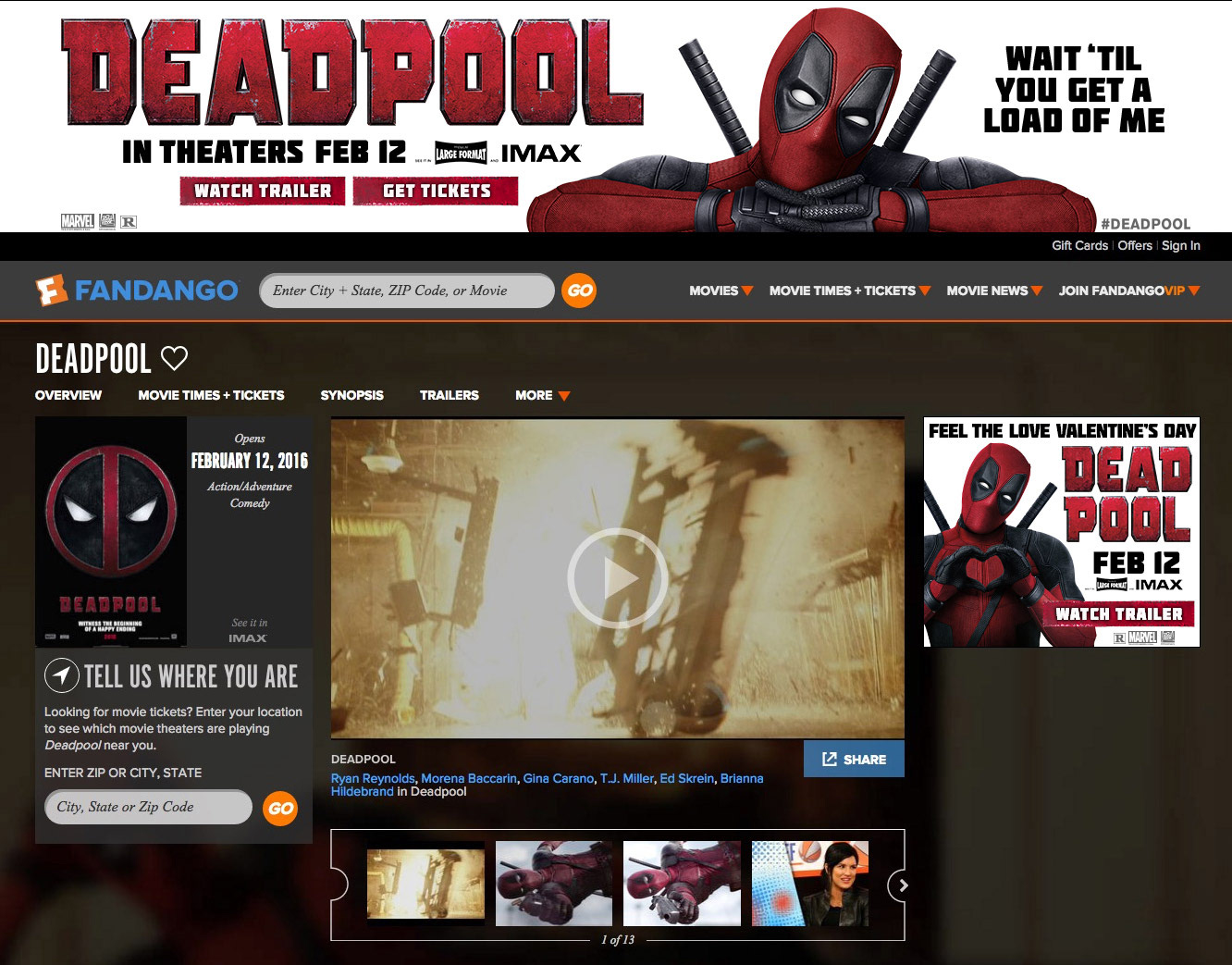1232x965 pixels.
Task: Click the IMAX logo under See it in
Action: pyautogui.click(x=248, y=638)
